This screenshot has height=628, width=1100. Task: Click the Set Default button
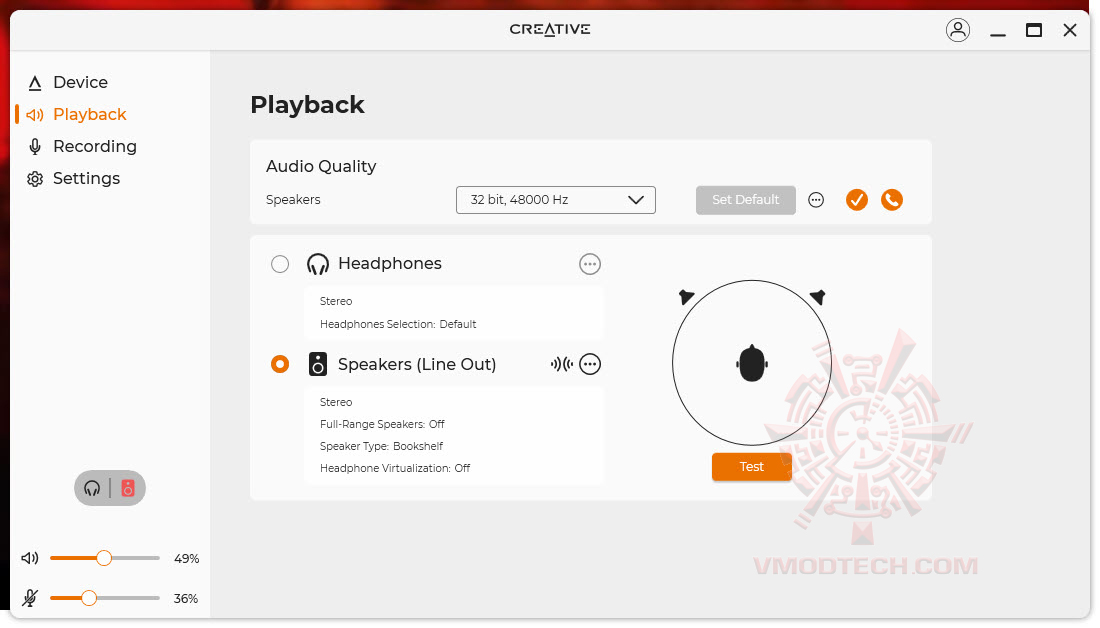(x=745, y=200)
